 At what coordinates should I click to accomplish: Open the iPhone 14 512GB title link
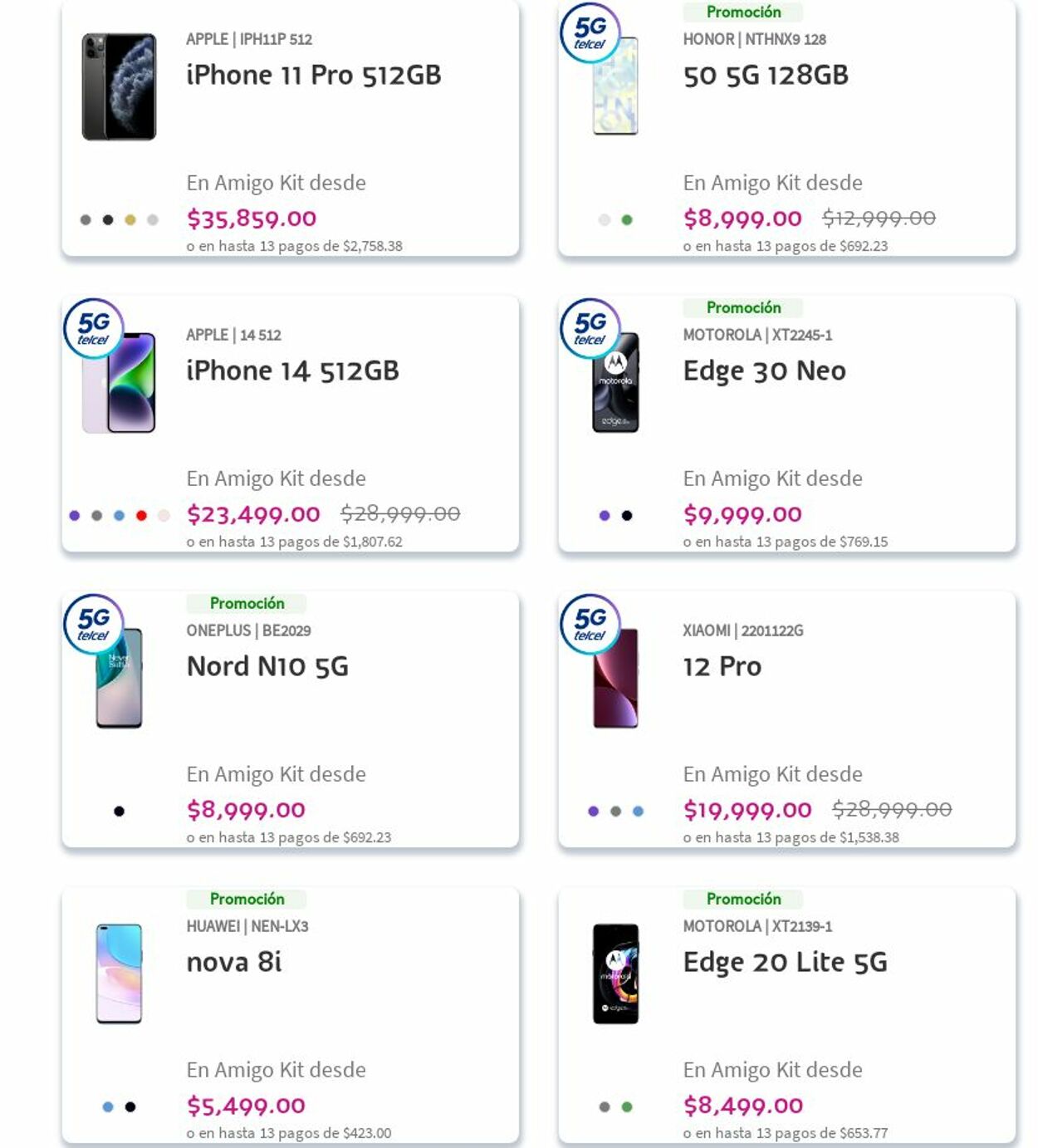click(292, 370)
